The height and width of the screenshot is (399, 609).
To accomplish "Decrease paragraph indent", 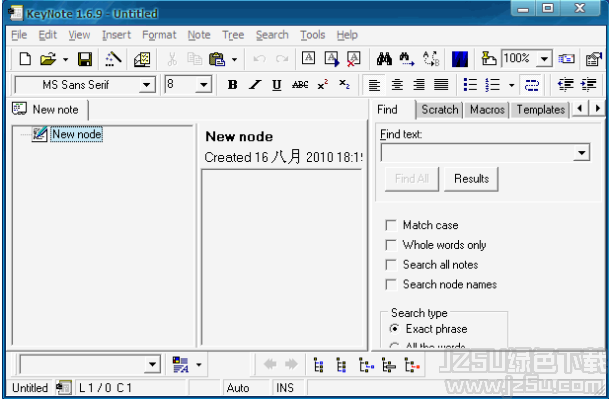I will pyautogui.click(x=566, y=84).
